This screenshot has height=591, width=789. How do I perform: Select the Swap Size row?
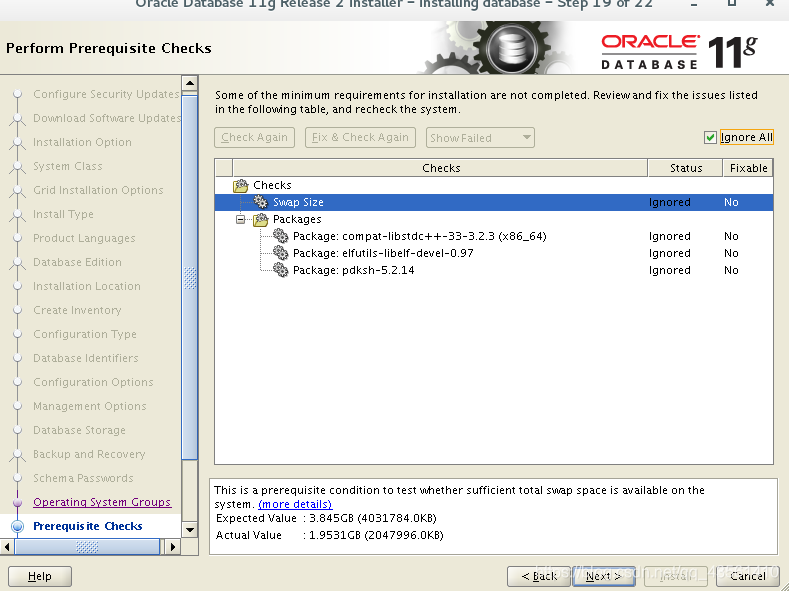pos(494,202)
